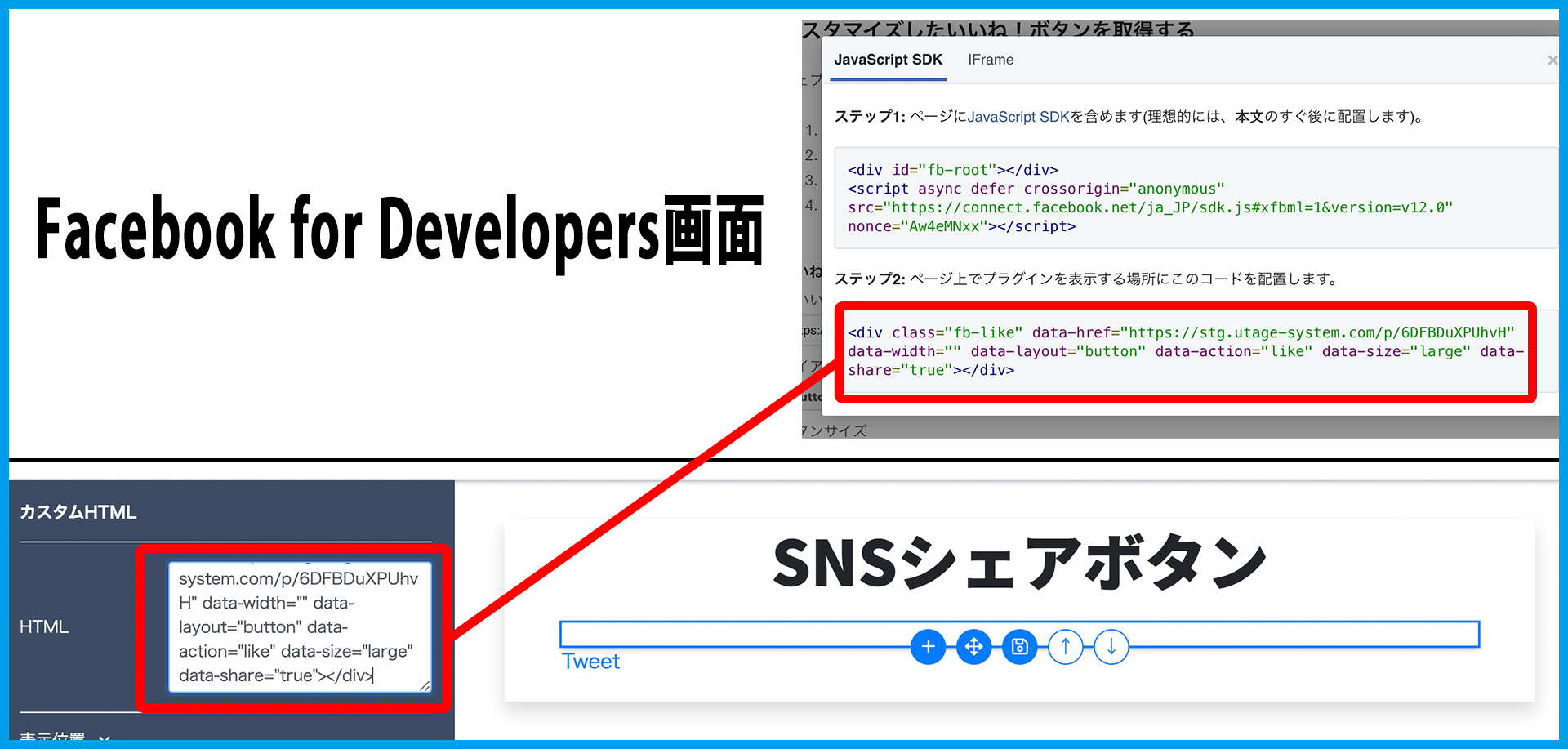Click the resize grip of the HTML textarea
1568x749 pixels.
(x=425, y=686)
